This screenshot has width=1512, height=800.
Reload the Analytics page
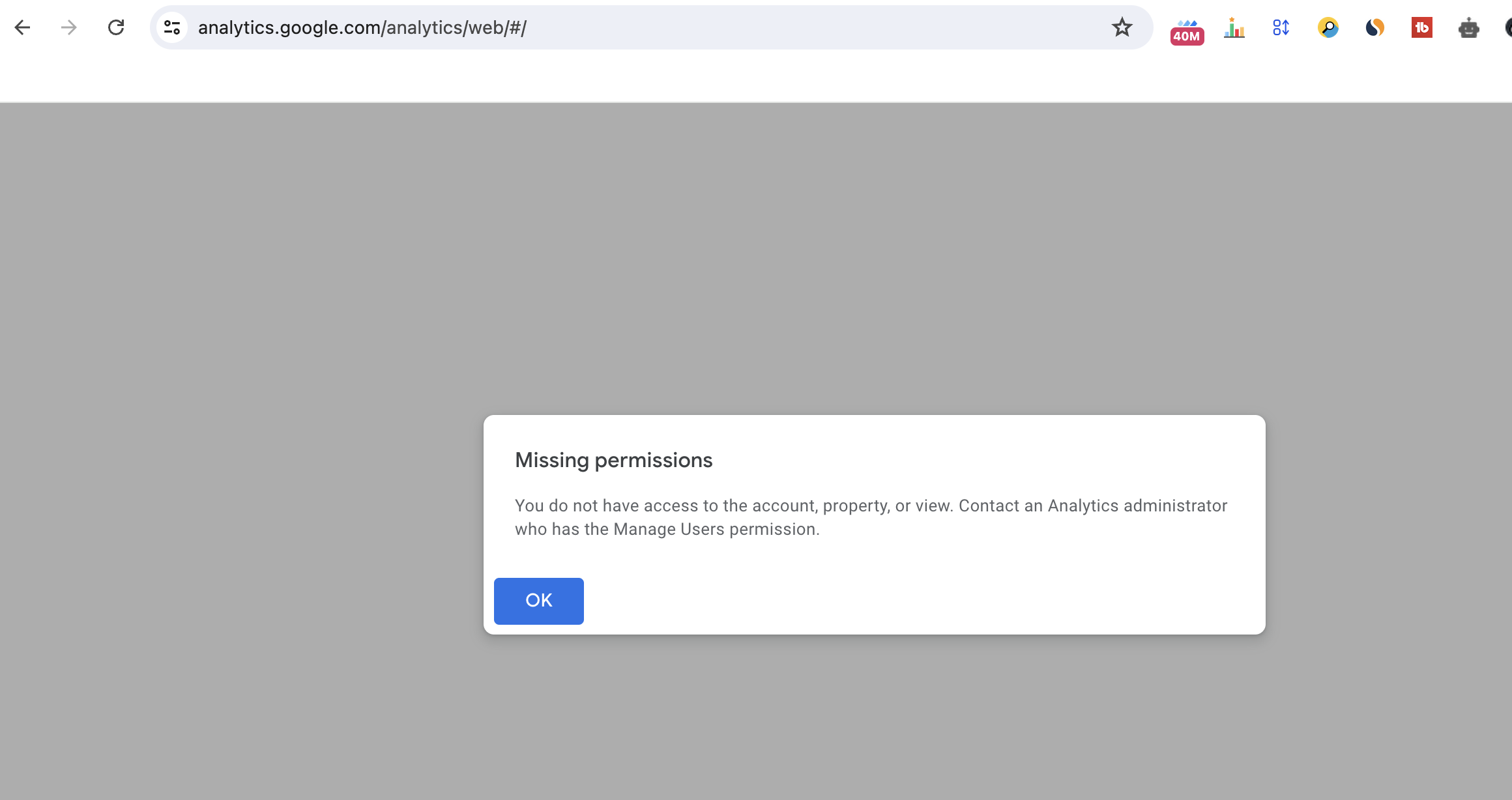(116, 27)
